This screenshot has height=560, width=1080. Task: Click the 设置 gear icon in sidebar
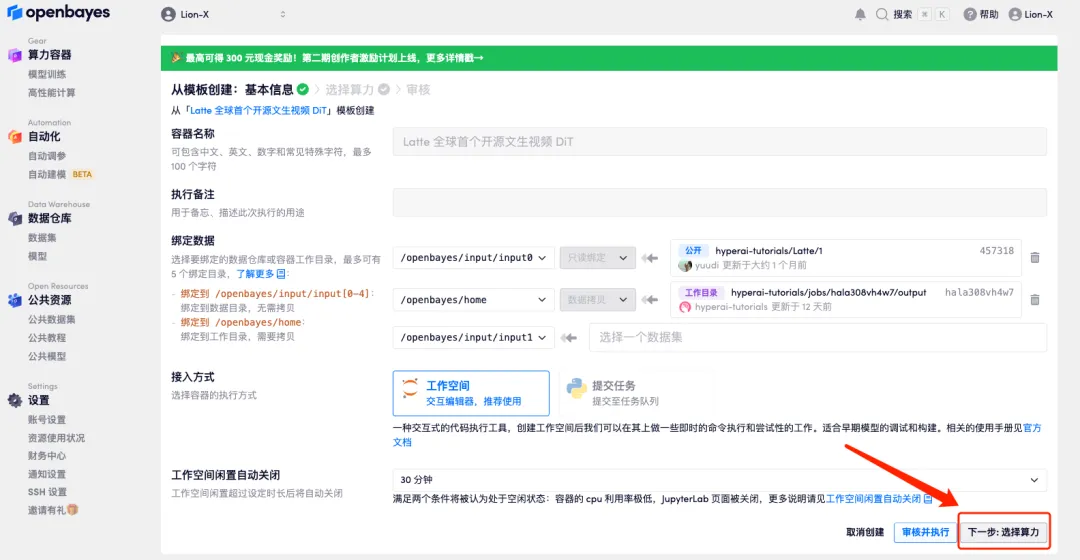15,400
